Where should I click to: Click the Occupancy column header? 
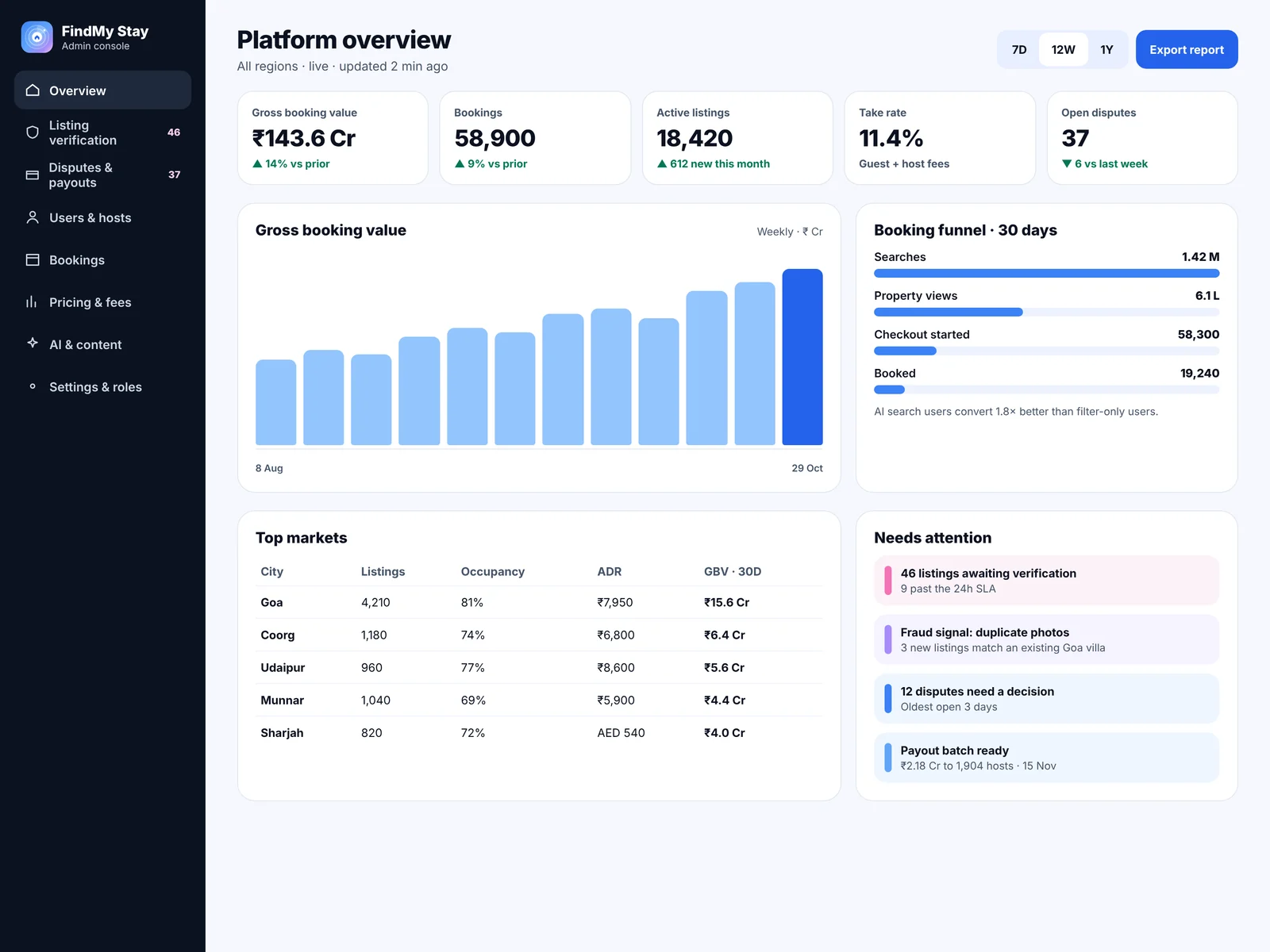[492, 571]
